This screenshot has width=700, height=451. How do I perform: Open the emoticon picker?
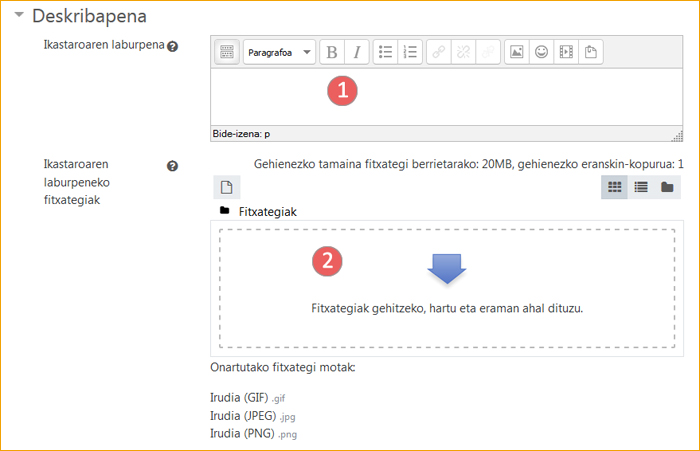541,52
